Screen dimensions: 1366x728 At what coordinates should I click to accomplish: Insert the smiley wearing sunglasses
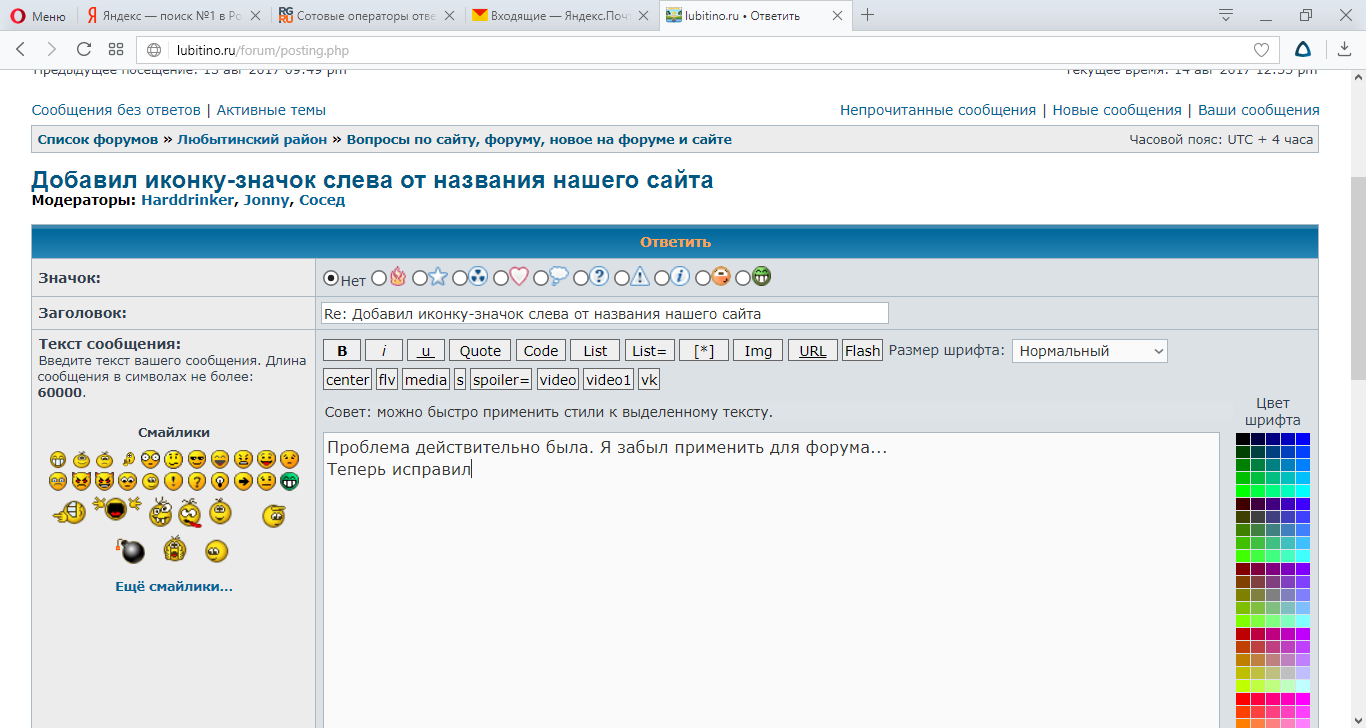click(197, 459)
